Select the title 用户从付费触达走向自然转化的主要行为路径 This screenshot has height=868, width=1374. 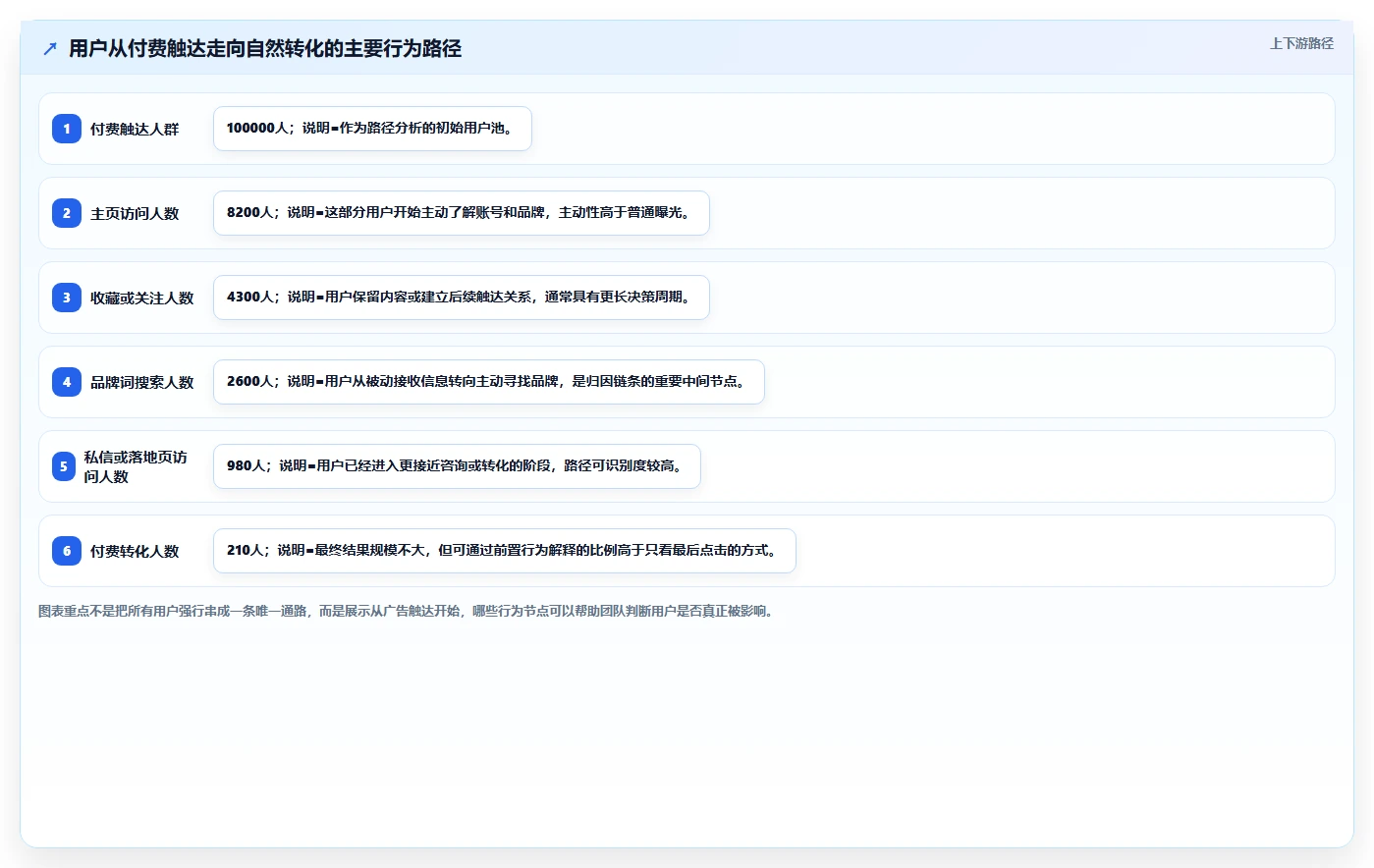pos(265,48)
